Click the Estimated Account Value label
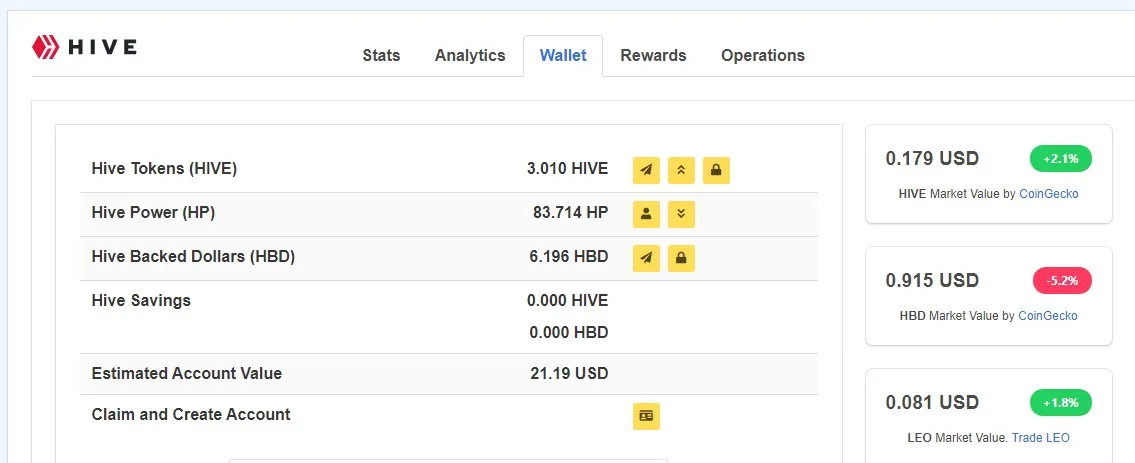Image resolution: width=1135 pixels, height=463 pixels. (x=187, y=374)
